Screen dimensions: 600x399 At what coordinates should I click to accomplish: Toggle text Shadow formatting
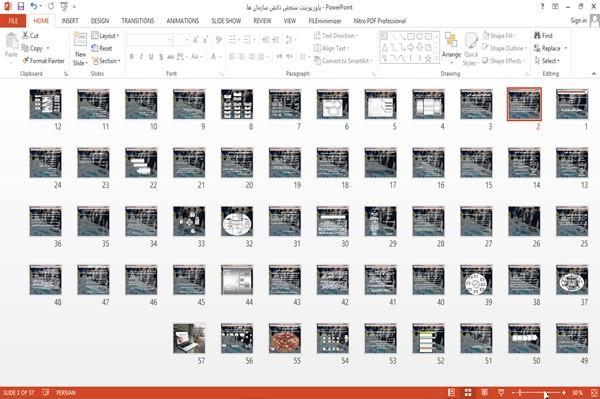click(x=161, y=57)
